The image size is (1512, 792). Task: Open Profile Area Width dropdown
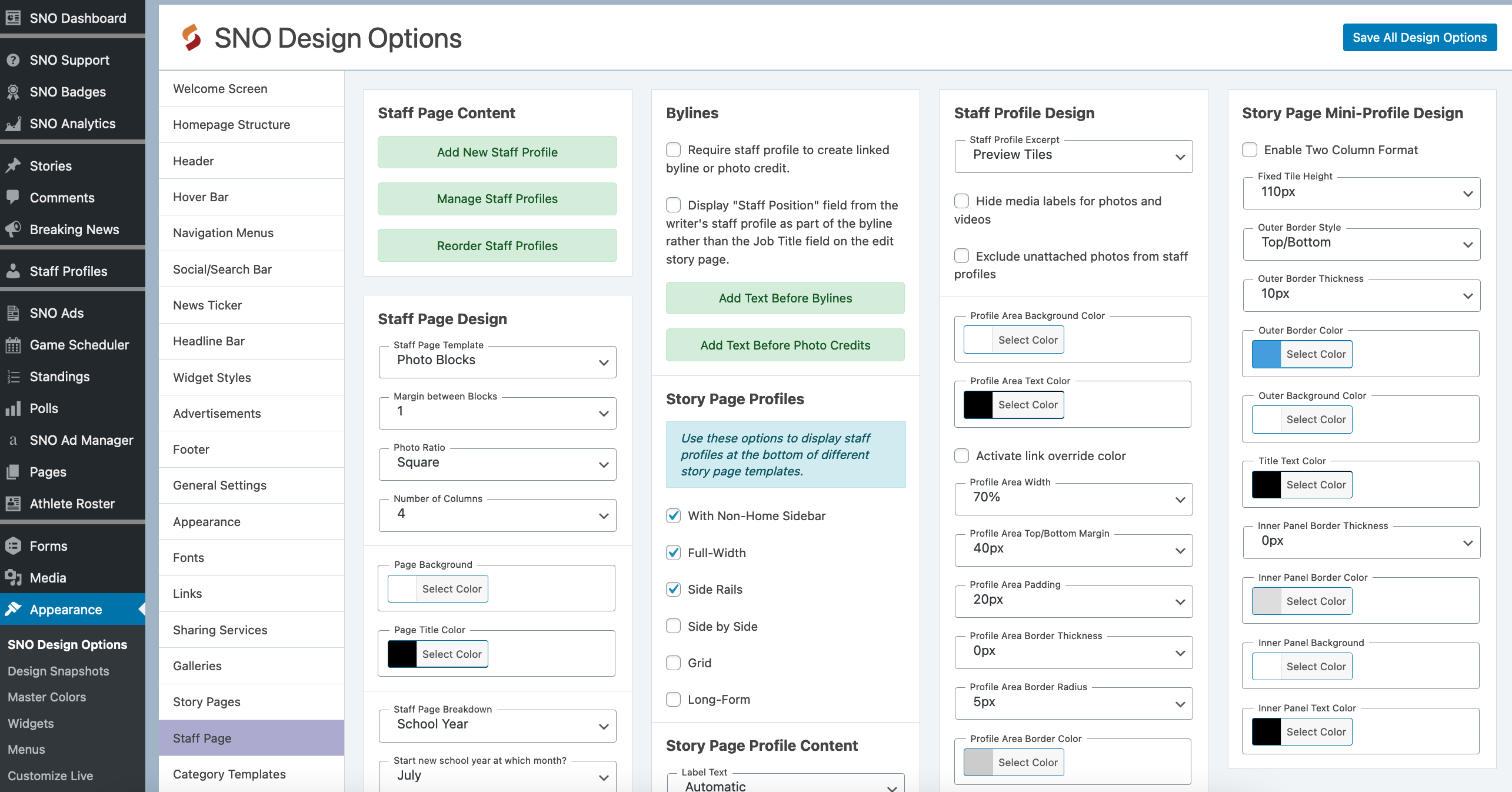[x=1074, y=499]
